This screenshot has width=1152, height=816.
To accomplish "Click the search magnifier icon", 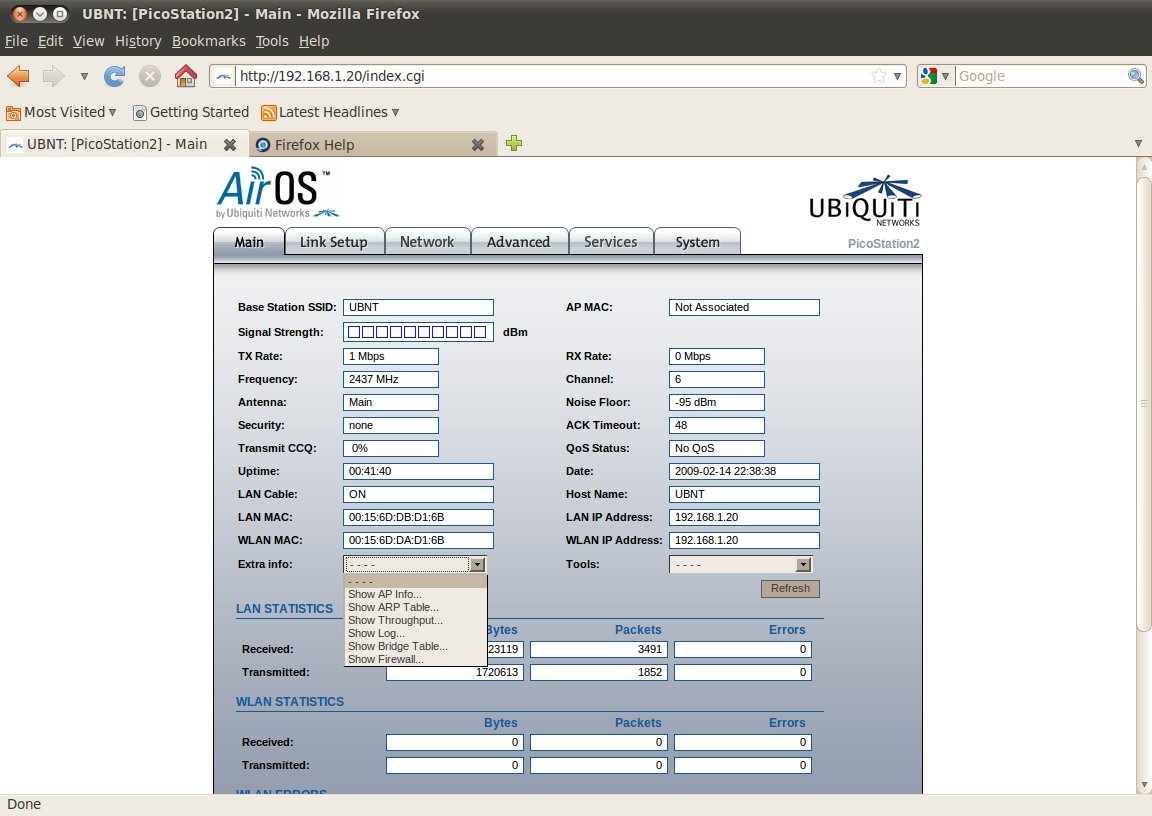I will (1136, 76).
